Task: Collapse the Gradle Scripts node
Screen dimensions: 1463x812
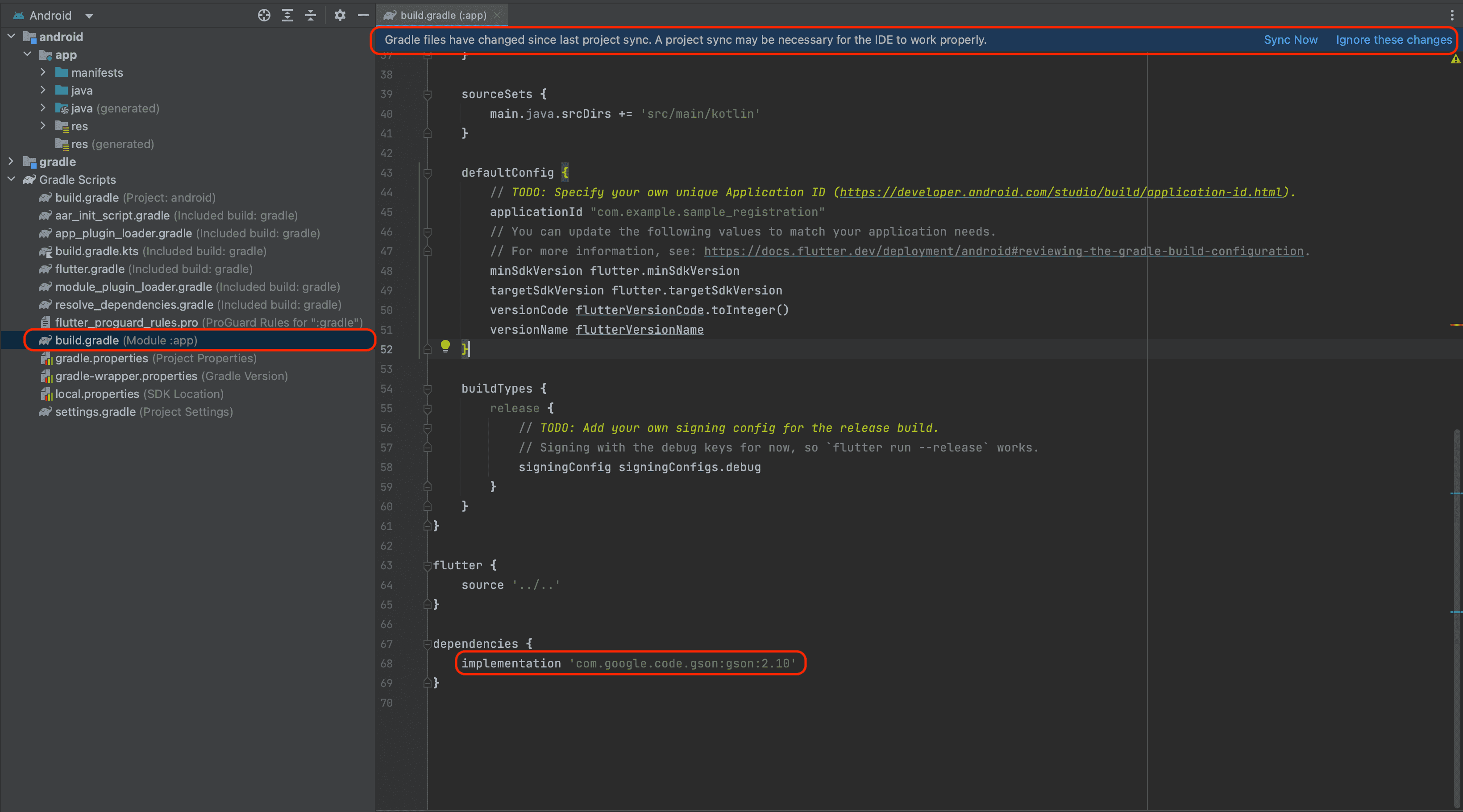Action: coord(11,179)
